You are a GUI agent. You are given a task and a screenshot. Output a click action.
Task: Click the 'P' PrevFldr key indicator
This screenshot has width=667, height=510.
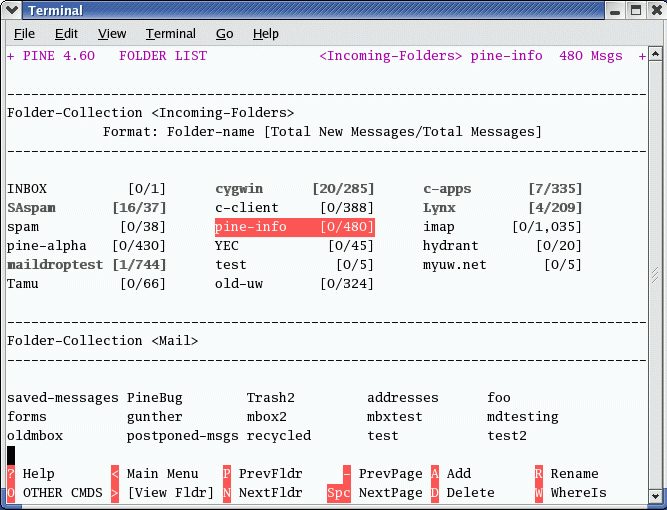[227, 474]
